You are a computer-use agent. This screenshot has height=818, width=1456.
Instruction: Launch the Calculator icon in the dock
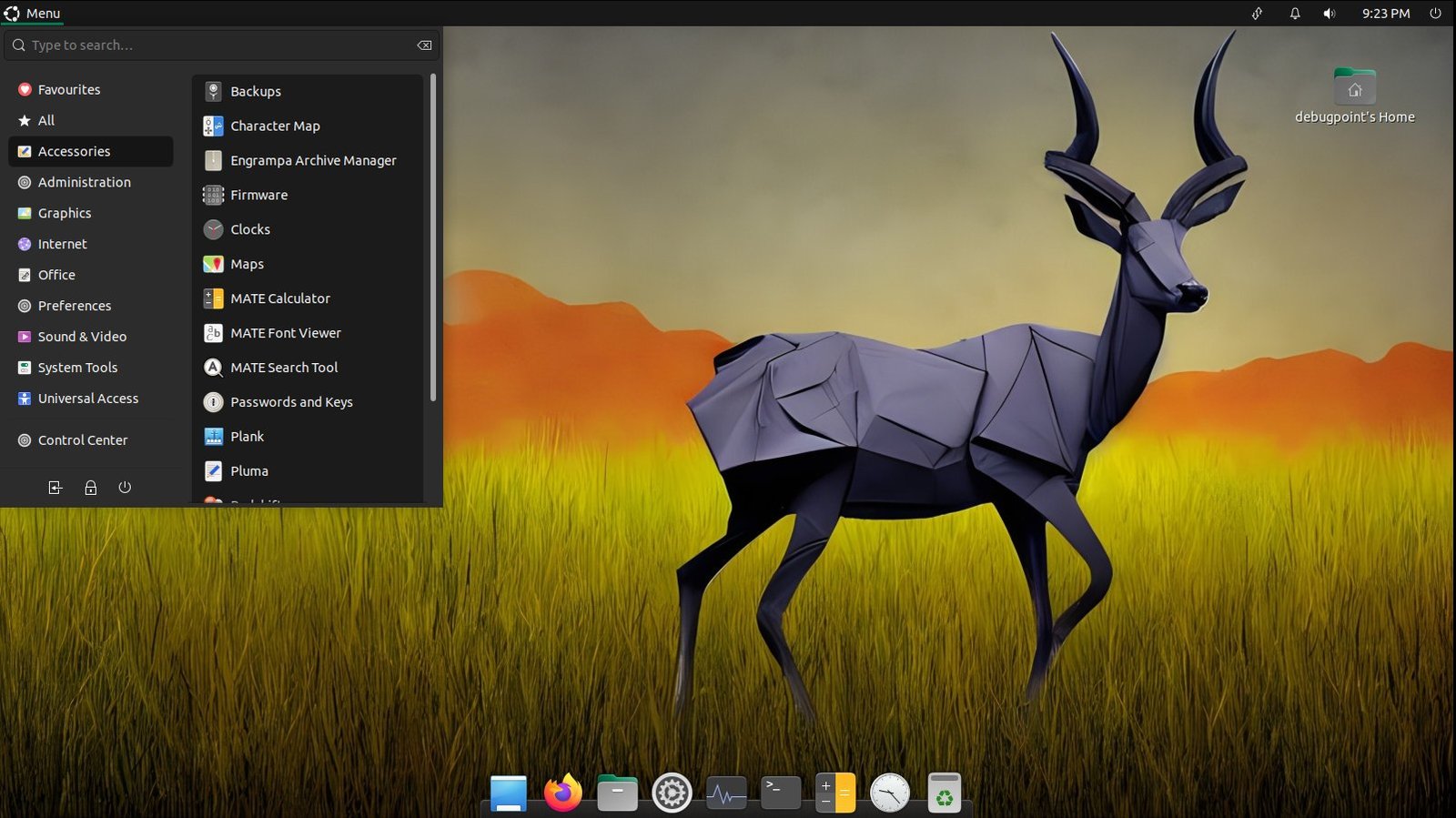(835, 793)
